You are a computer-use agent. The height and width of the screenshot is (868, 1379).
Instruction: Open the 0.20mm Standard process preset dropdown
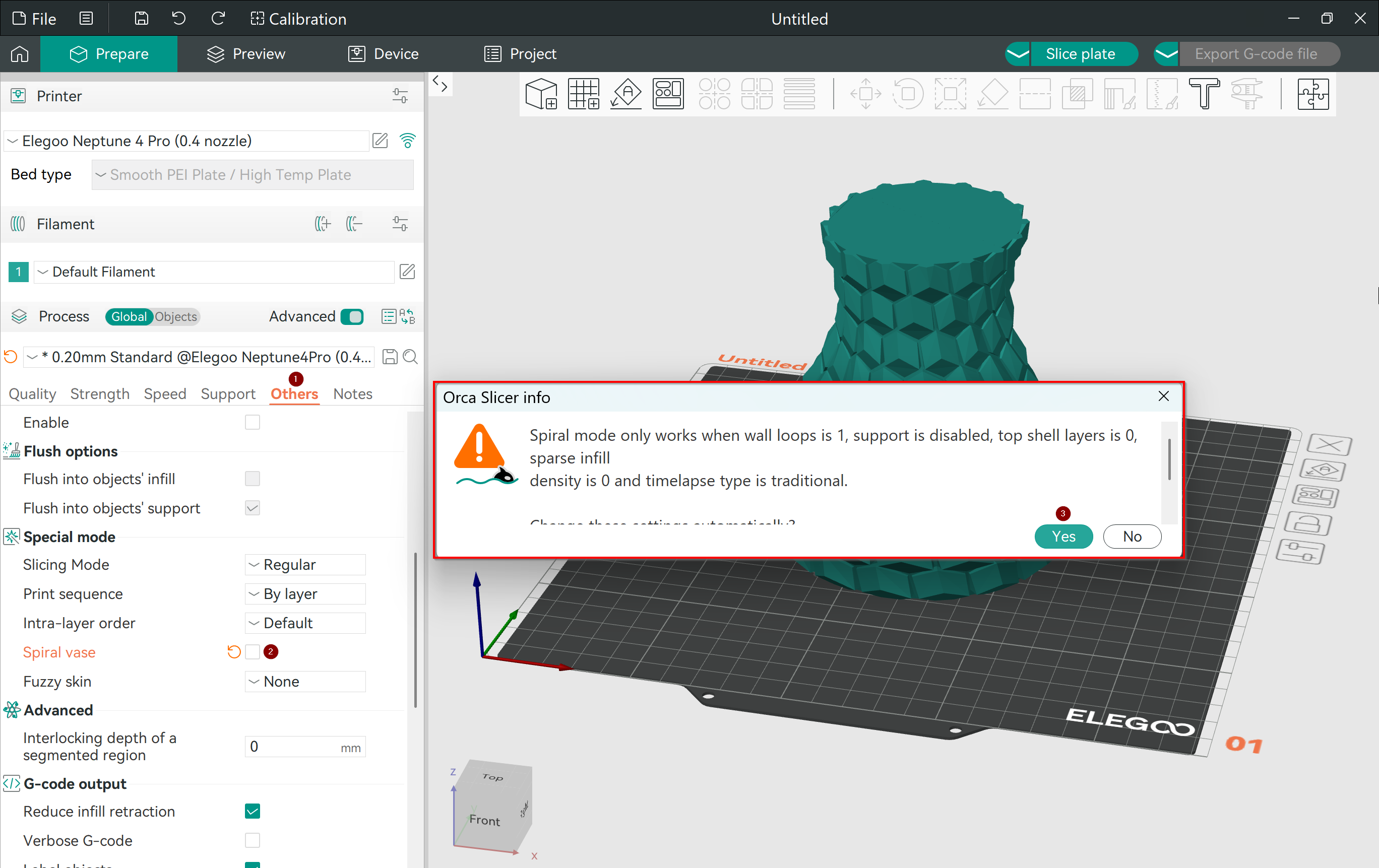tap(199, 357)
